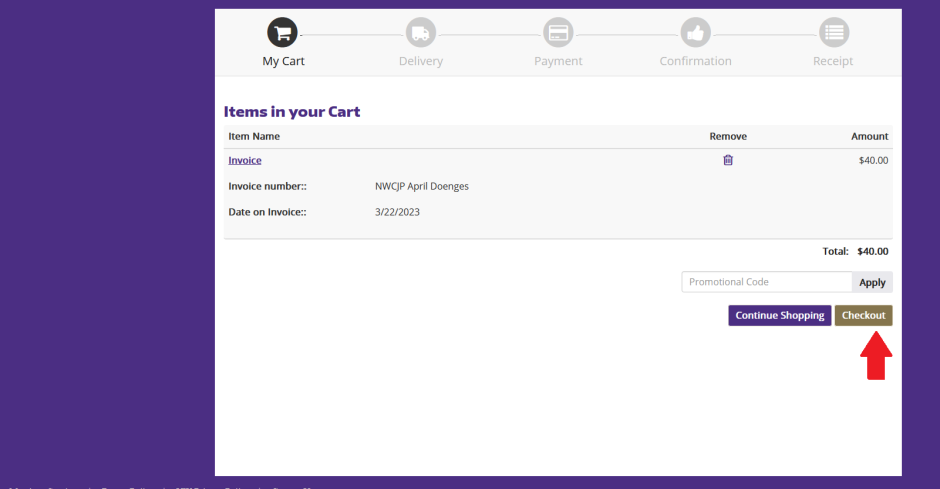Viewport: 940px width, 489px height.
Task: Click the Date on Invoice:: field label
Action: (267, 212)
